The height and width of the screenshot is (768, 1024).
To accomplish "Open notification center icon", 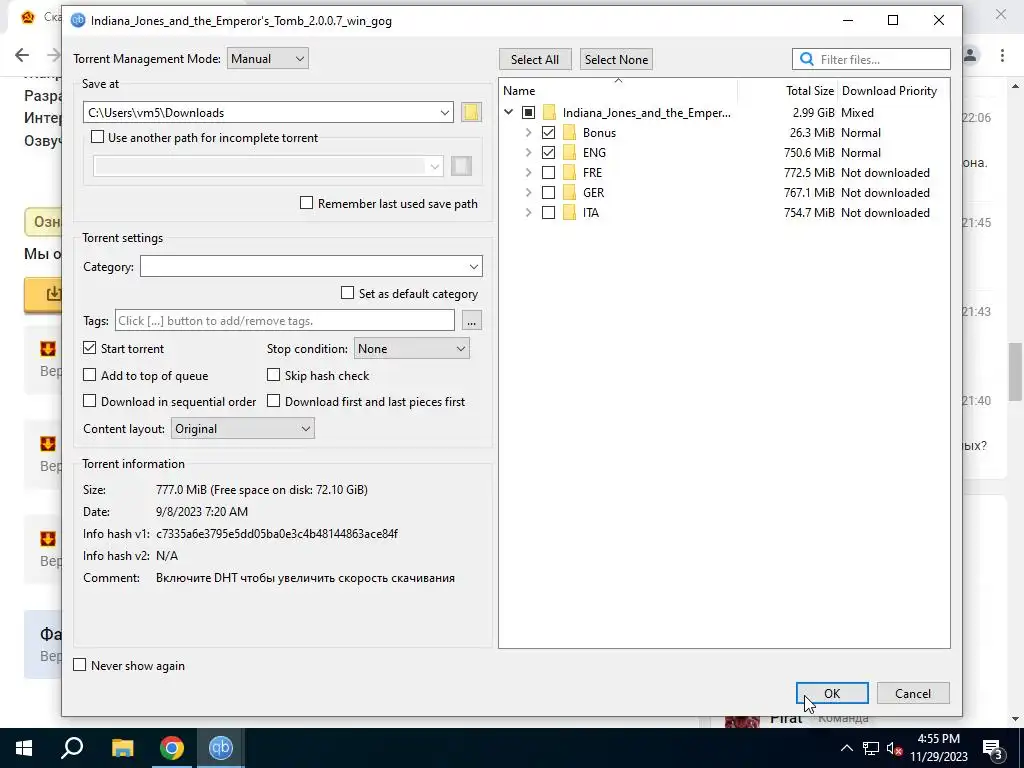I will [993, 748].
